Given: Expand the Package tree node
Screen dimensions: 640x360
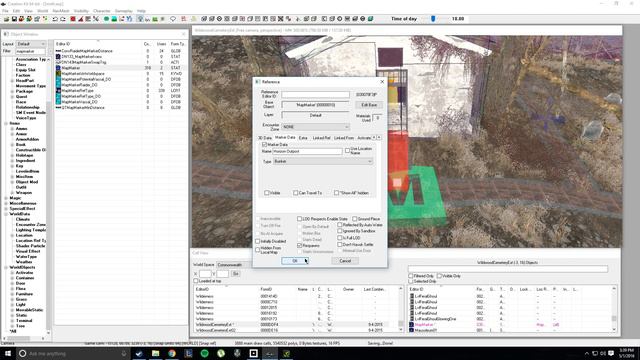Looking at the screenshot, I should (x=12, y=91).
